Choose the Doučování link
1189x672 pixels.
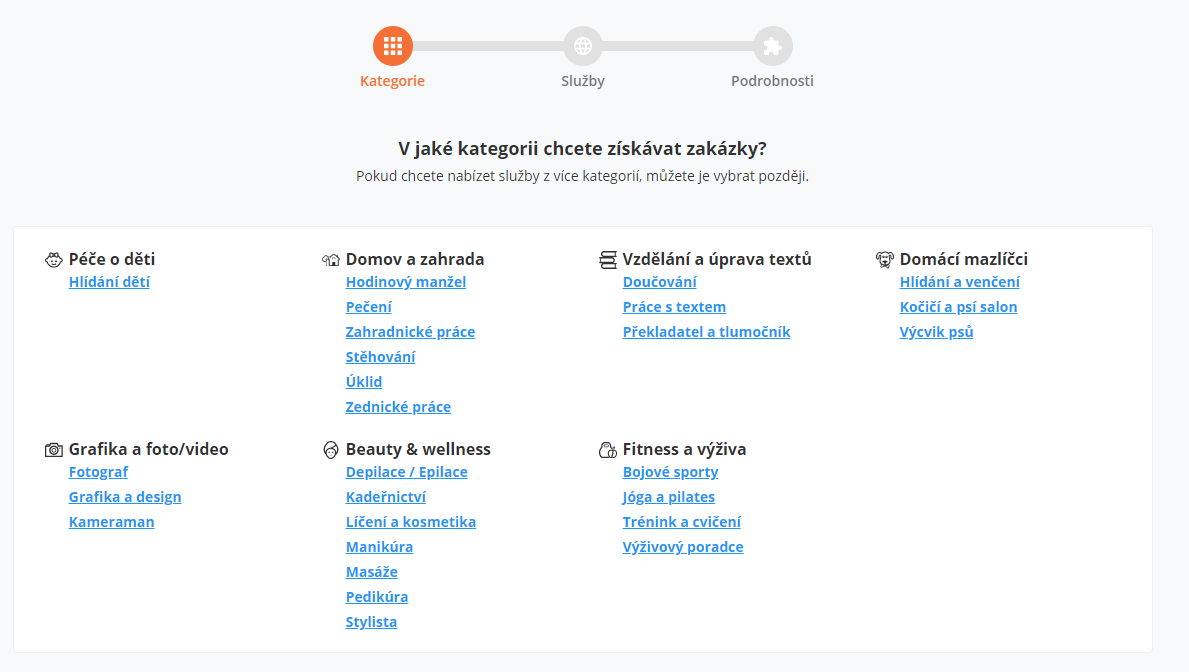(x=659, y=282)
